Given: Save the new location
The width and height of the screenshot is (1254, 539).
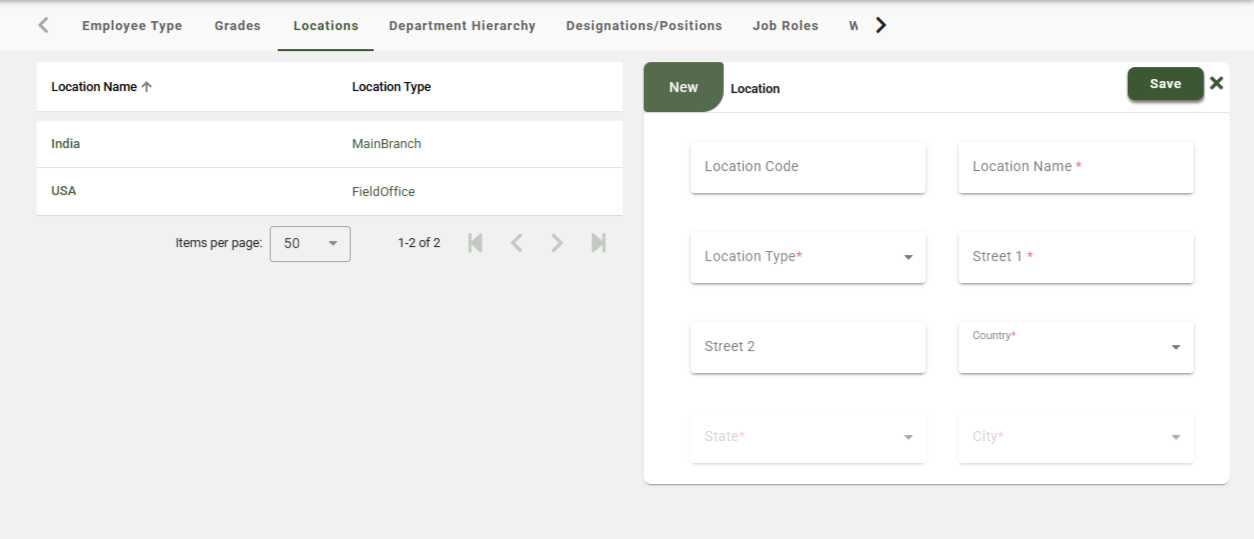Looking at the screenshot, I should [x=1165, y=84].
